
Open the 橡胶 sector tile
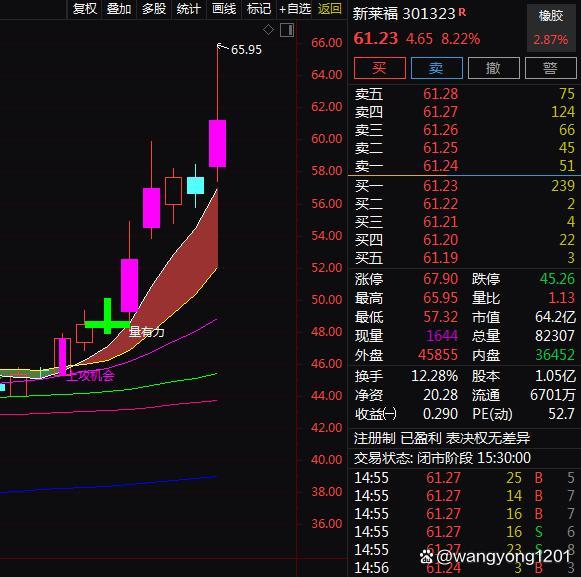(x=551, y=27)
